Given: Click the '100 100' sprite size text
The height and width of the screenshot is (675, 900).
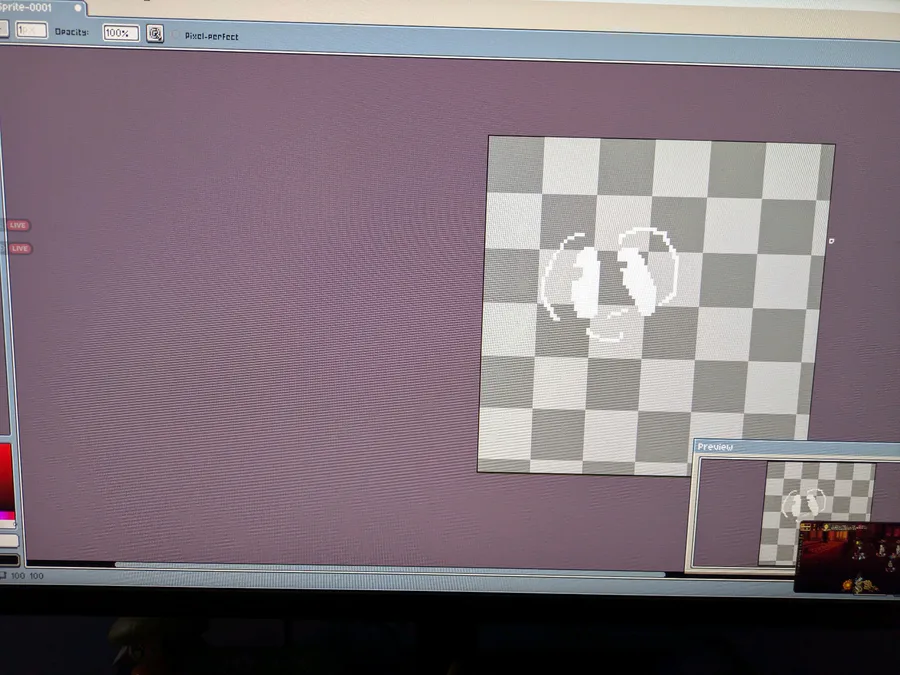Looking at the screenshot, I should point(27,575).
